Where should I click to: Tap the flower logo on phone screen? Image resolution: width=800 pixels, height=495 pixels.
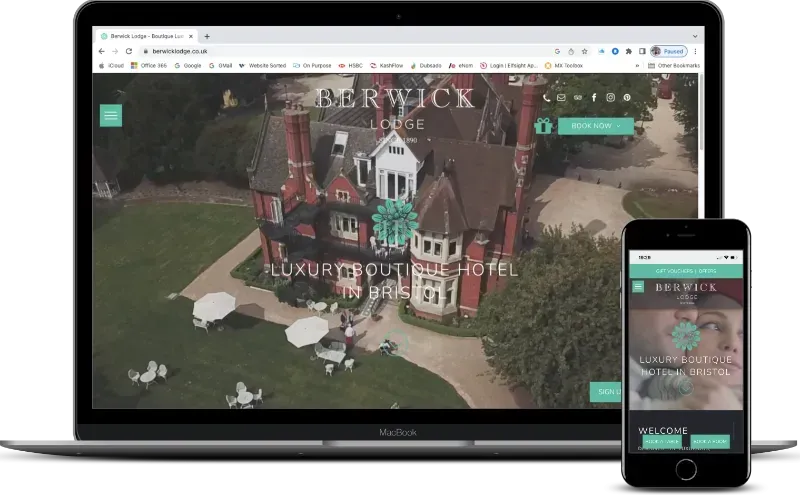tap(686, 336)
